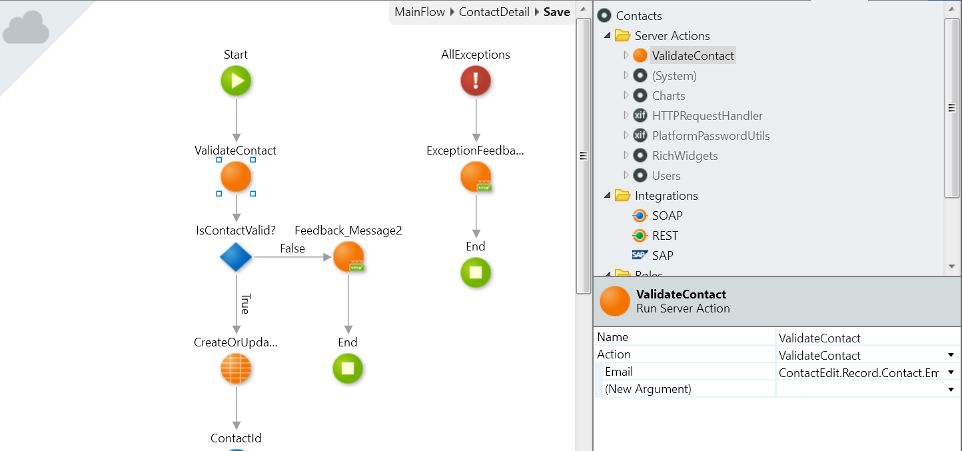Click the CreateOrUpdate entity action node
The image size is (962, 451).
236,369
